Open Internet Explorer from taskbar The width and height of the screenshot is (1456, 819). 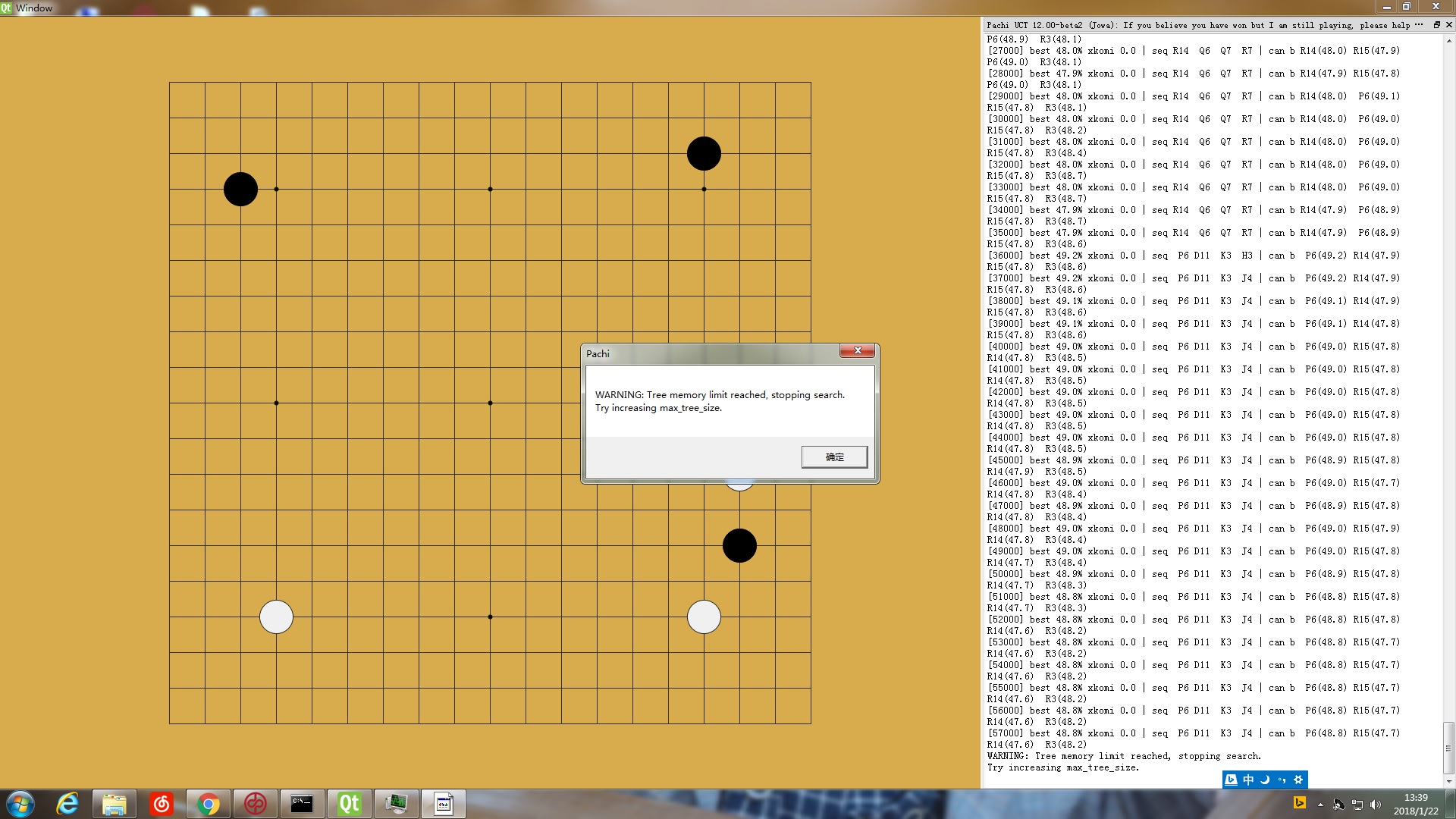coord(67,804)
